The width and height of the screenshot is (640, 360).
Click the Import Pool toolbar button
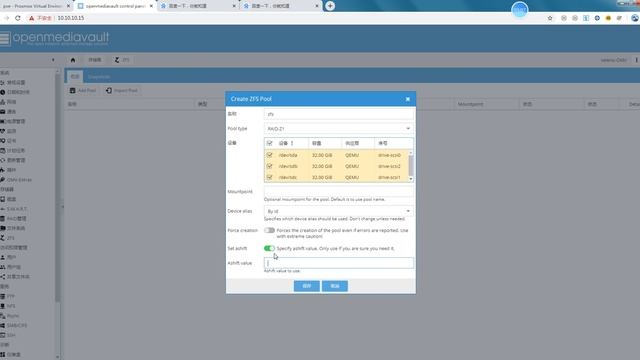coord(122,91)
